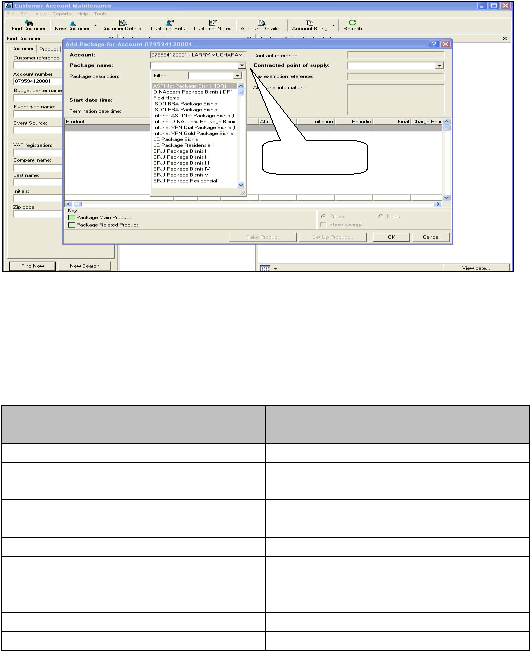Open the Help menu
This screenshot has width=530, height=651.
pyautogui.click(x=83, y=14)
